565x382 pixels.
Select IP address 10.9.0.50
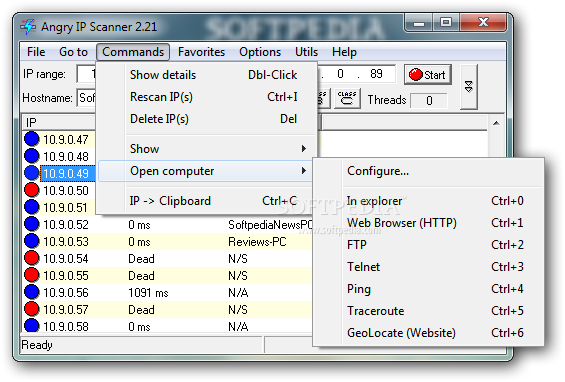pyautogui.click(x=66, y=191)
